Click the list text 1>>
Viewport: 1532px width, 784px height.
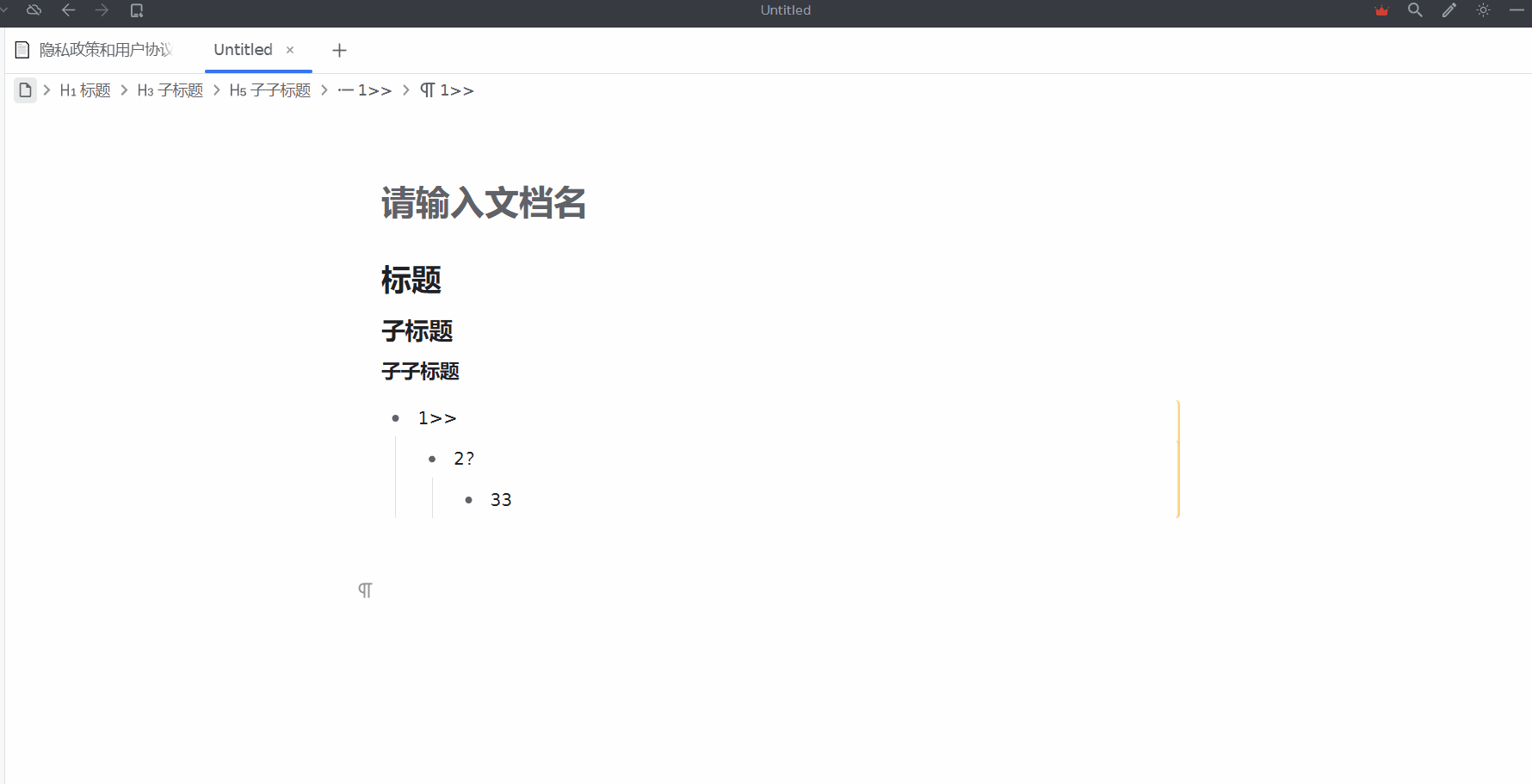coord(437,418)
